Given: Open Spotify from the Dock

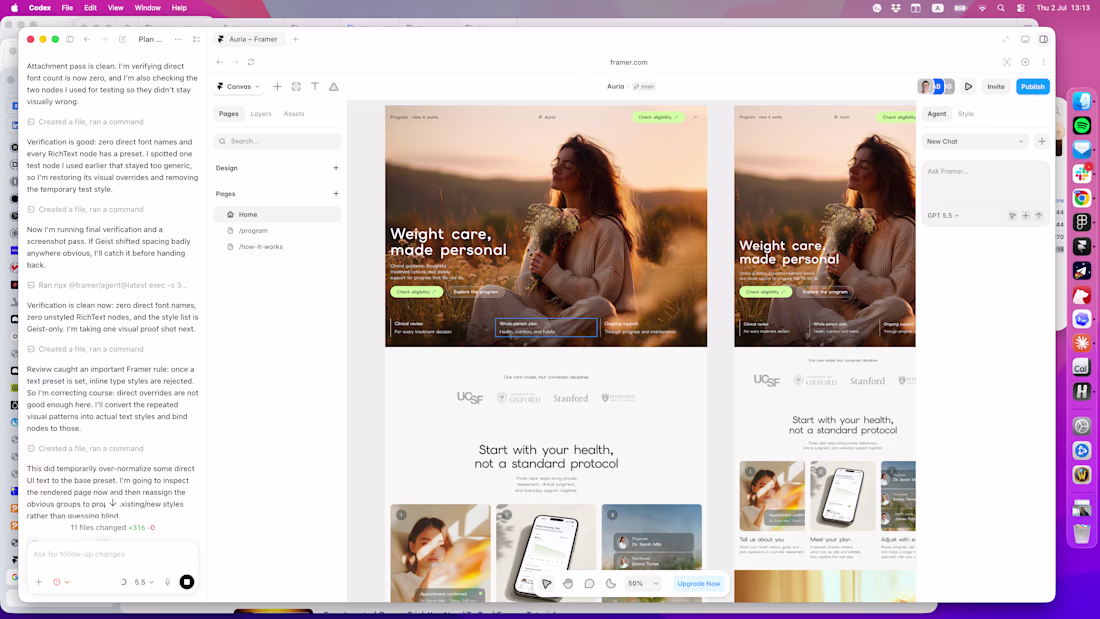Looking at the screenshot, I should click(1082, 126).
